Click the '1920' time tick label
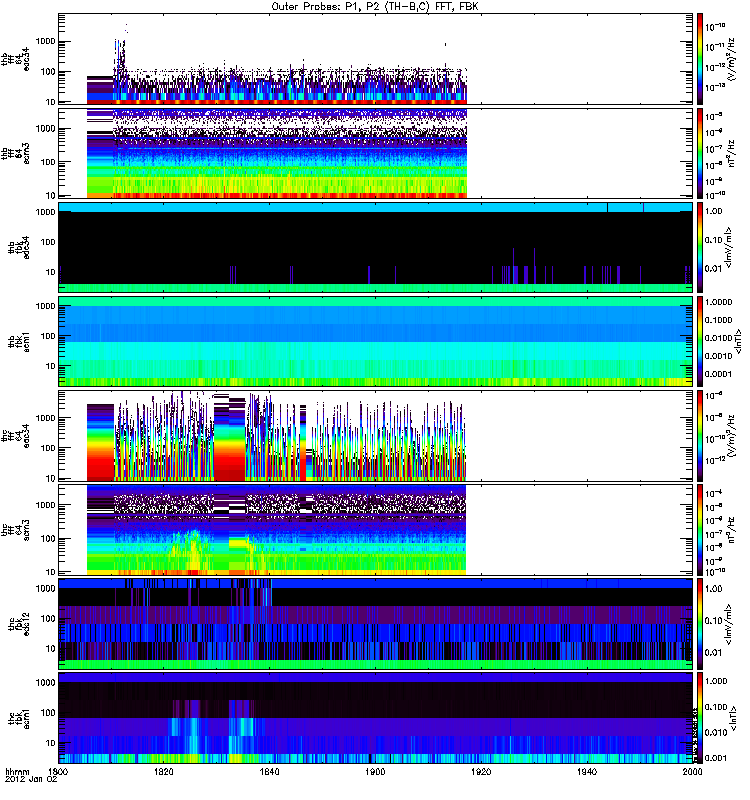750x800 pixels. [x=481, y=771]
